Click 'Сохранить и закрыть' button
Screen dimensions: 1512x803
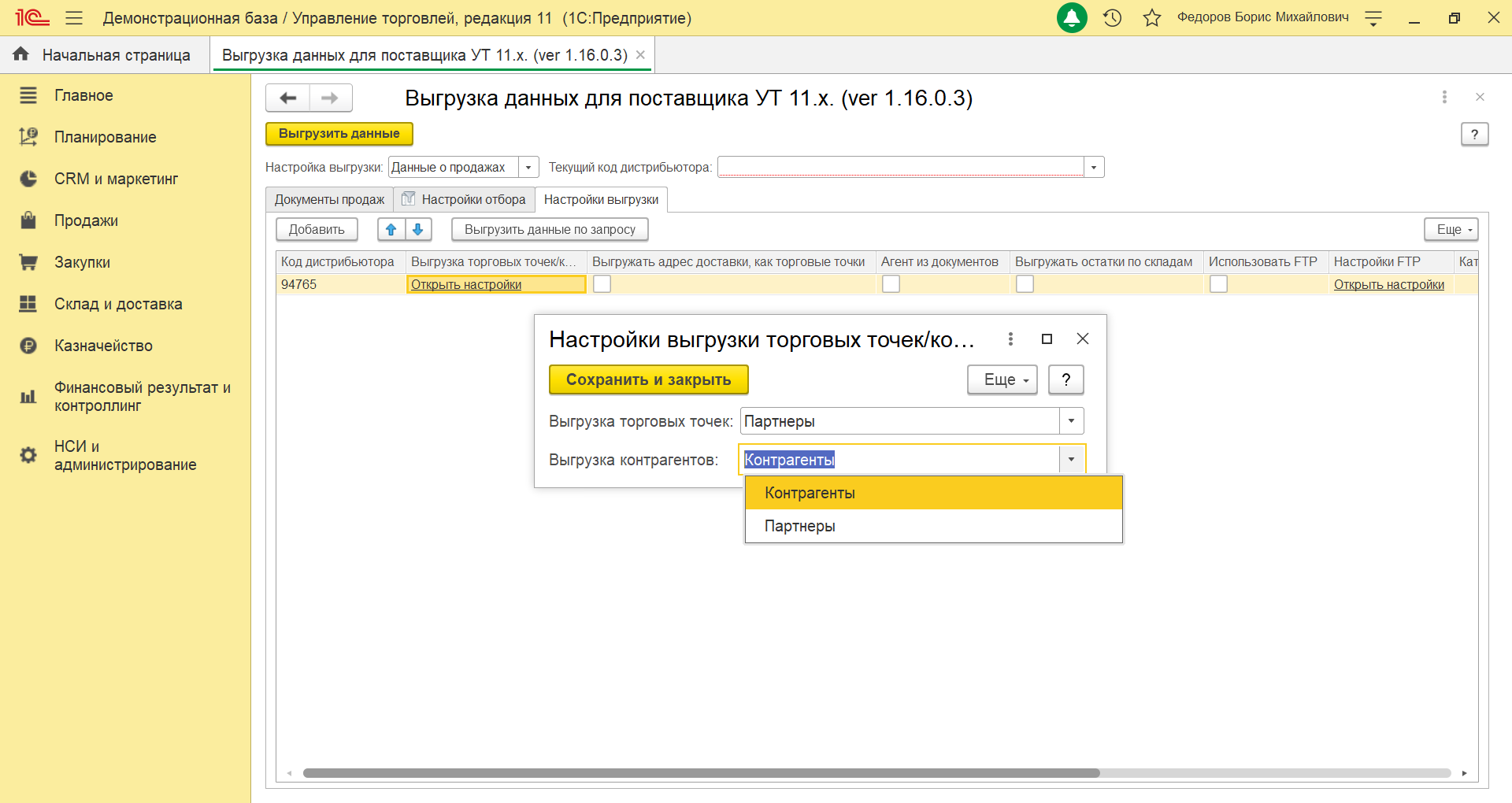[648, 379]
